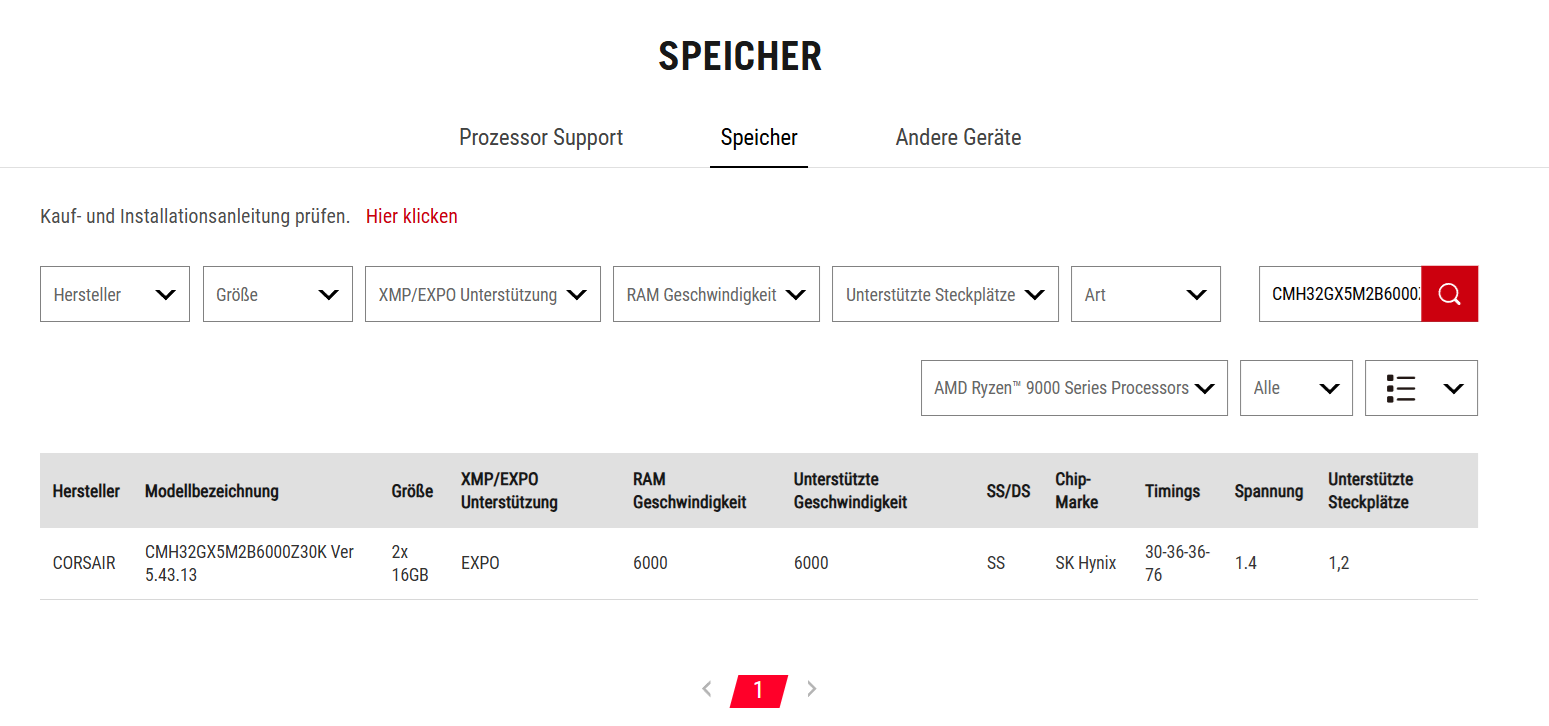Image resolution: width=1549 pixels, height=726 pixels.
Task: Select the Speicher tab
Action: 759,138
